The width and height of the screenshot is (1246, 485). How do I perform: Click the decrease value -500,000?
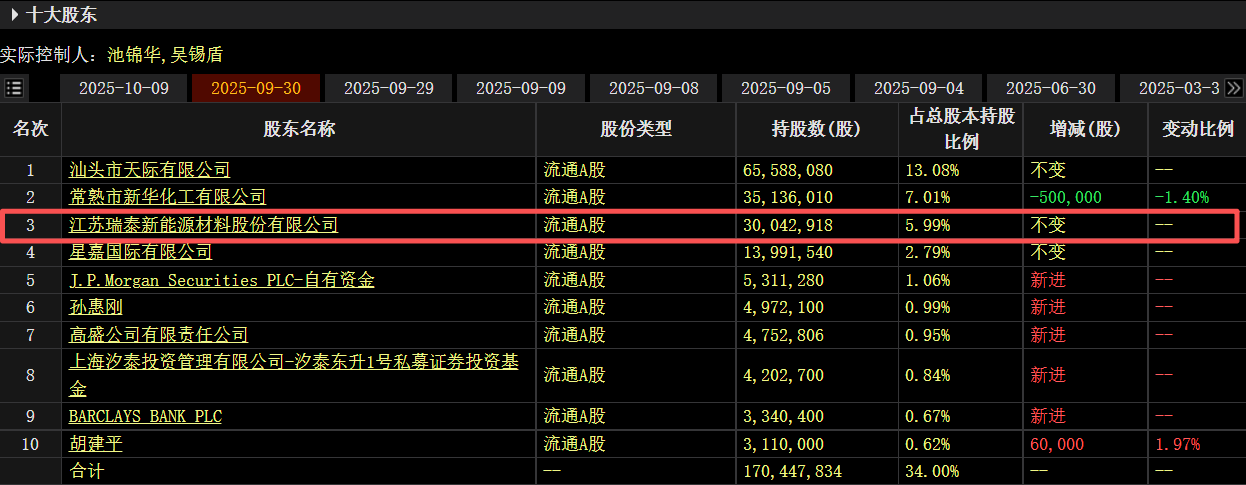(1066, 197)
